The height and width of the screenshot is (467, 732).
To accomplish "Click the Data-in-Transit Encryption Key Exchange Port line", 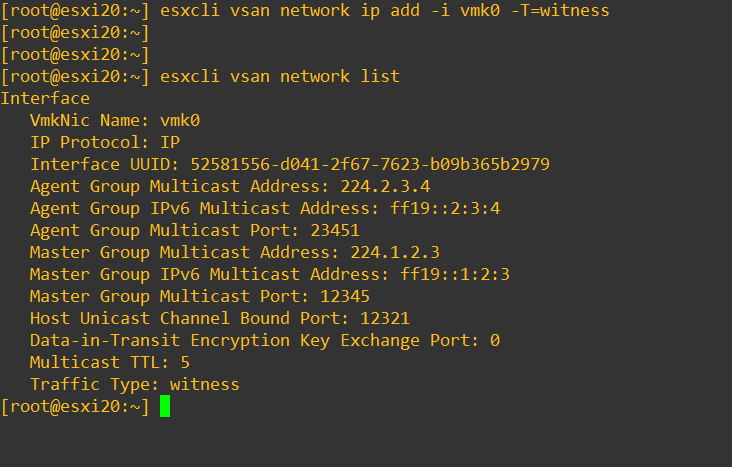I will (265, 340).
